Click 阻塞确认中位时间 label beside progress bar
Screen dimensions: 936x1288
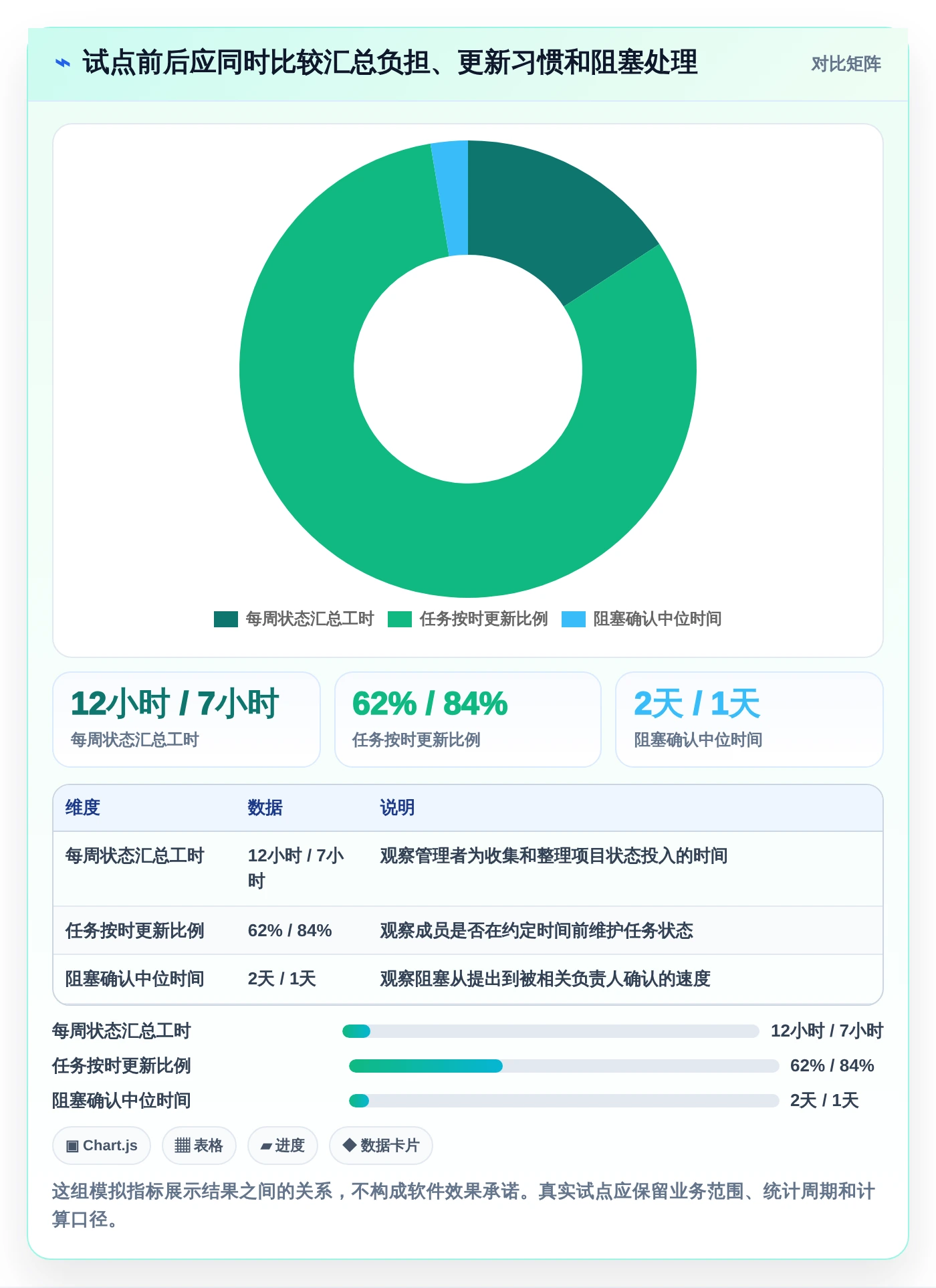coord(122,1101)
